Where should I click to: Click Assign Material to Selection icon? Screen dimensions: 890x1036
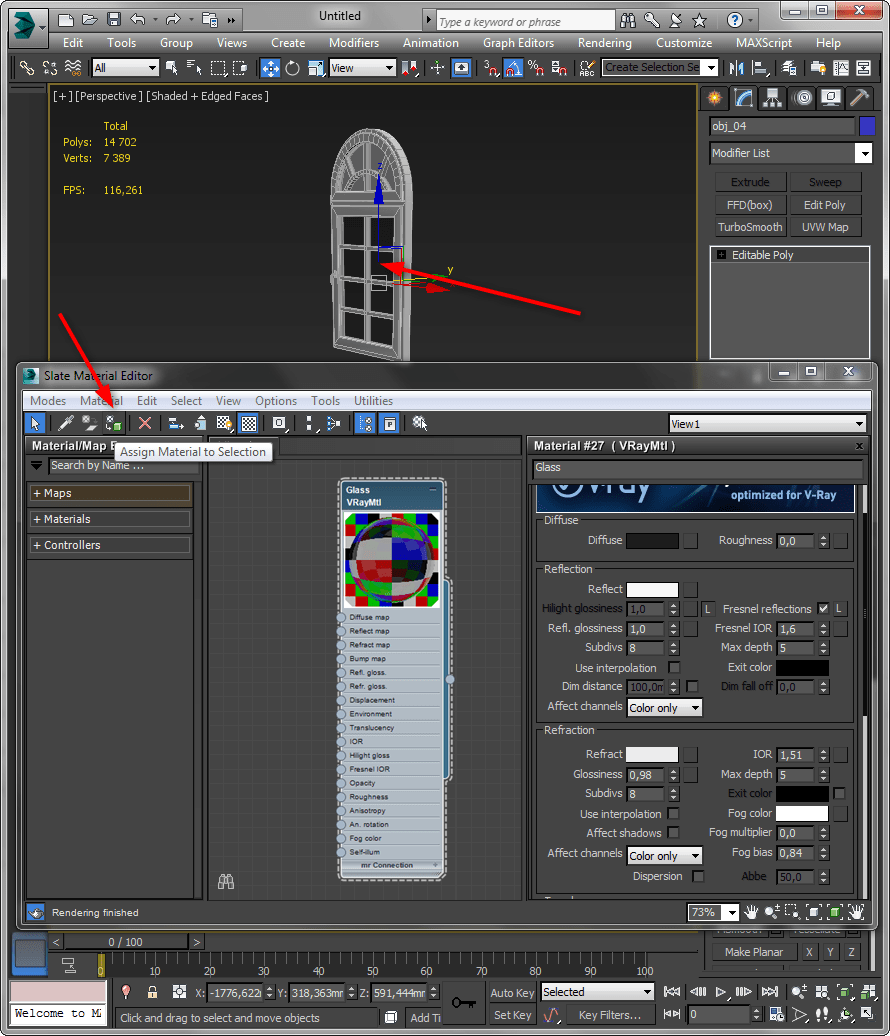point(113,424)
